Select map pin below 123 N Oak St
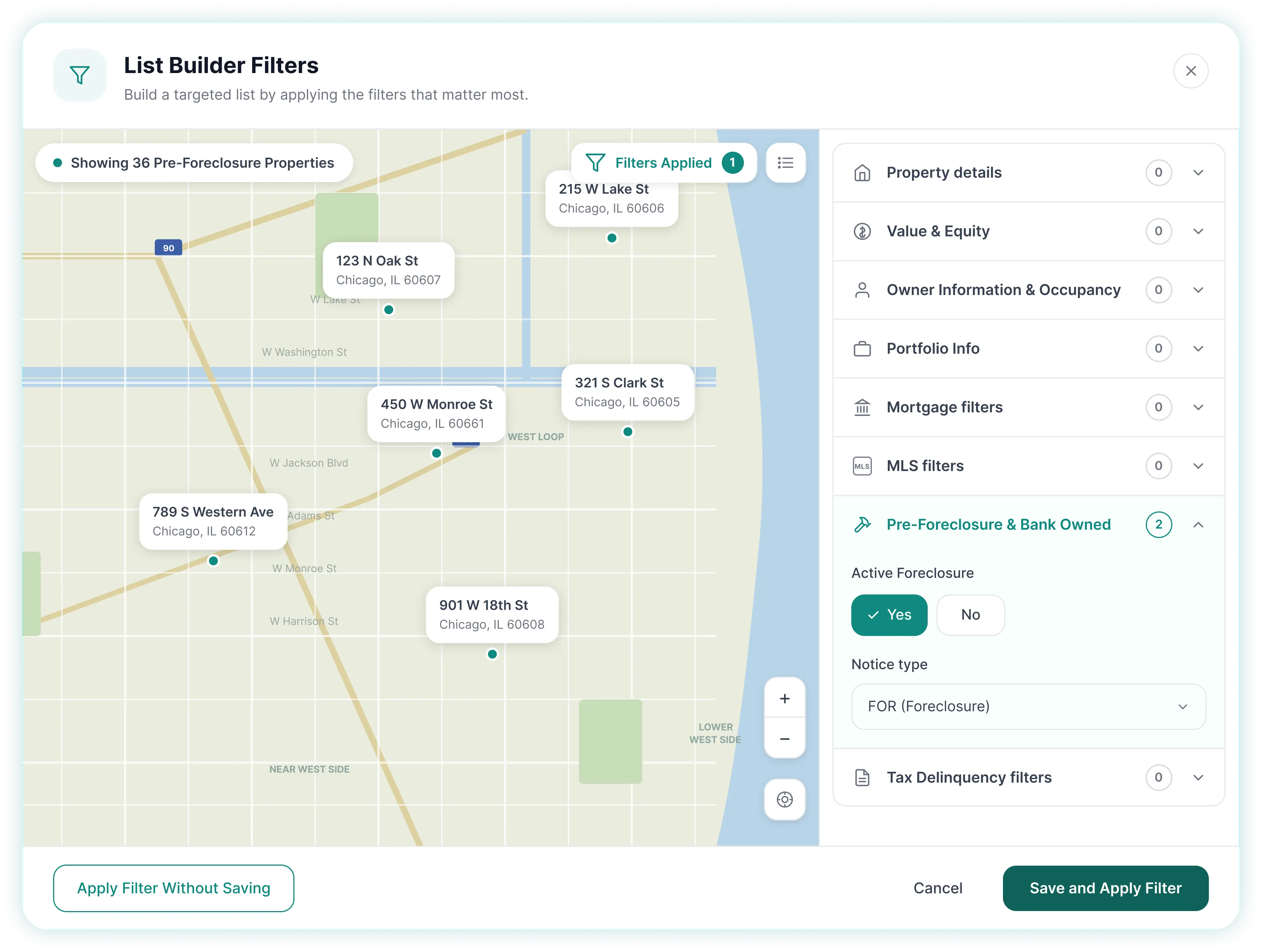The image size is (1262, 952). (389, 310)
